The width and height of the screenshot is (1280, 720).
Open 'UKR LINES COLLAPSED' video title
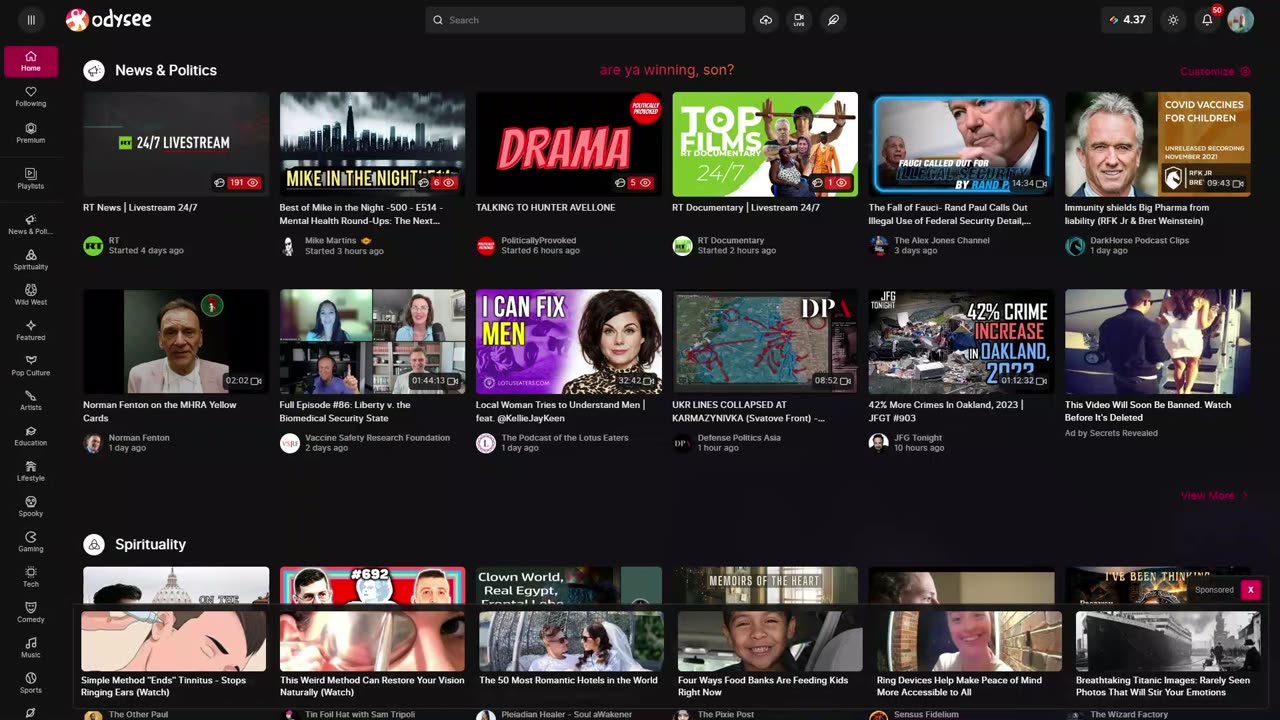tap(749, 411)
